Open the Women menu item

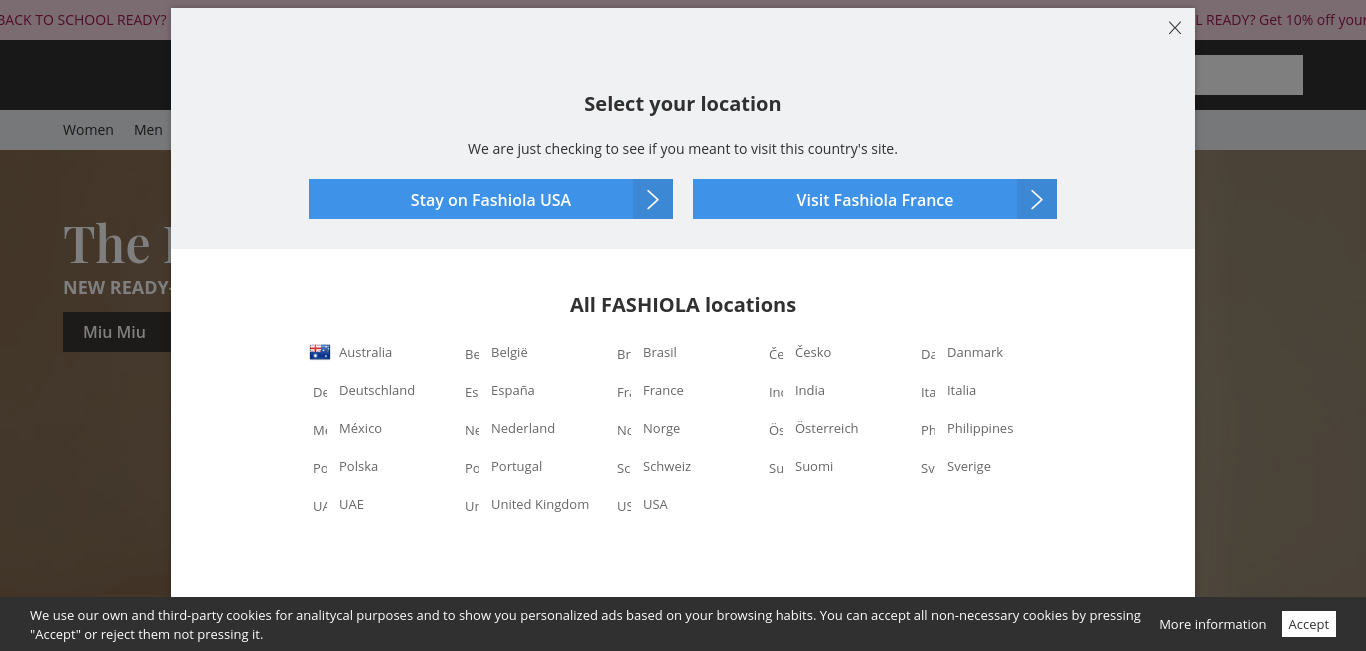click(x=88, y=130)
